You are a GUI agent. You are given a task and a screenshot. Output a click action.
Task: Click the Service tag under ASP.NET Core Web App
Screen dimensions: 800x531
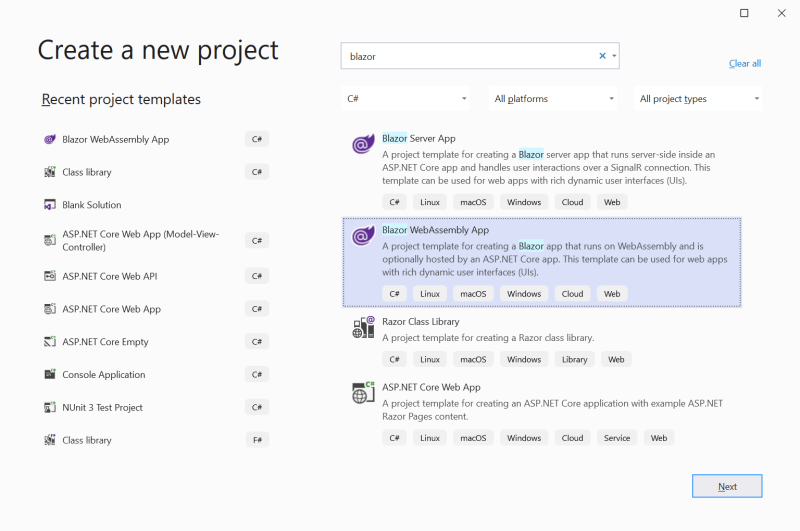(617, 438)
